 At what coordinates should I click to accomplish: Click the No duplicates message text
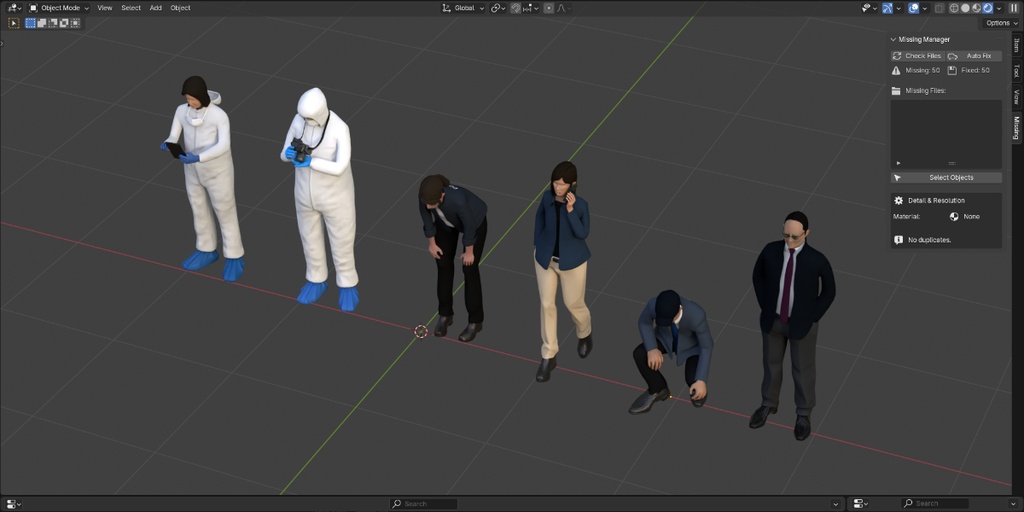929,240
